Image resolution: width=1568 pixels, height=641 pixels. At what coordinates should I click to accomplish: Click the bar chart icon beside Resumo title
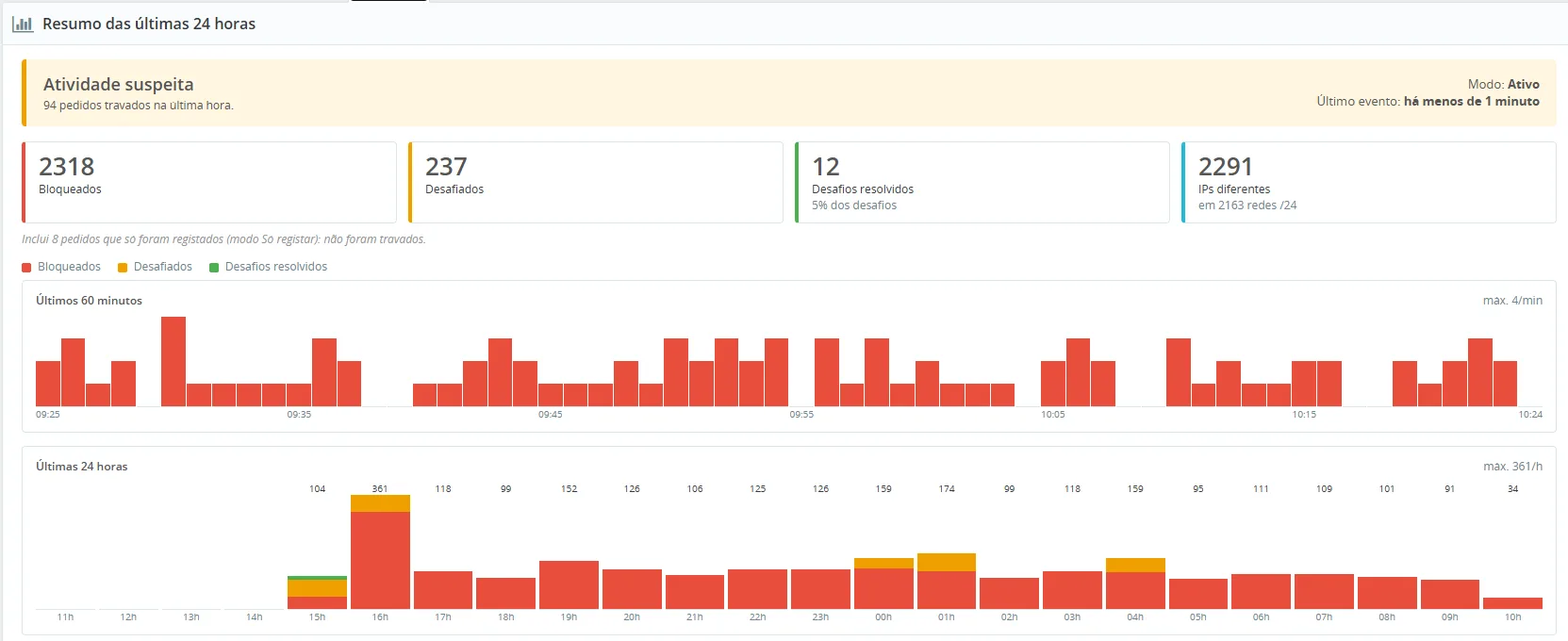pos(23,24)
